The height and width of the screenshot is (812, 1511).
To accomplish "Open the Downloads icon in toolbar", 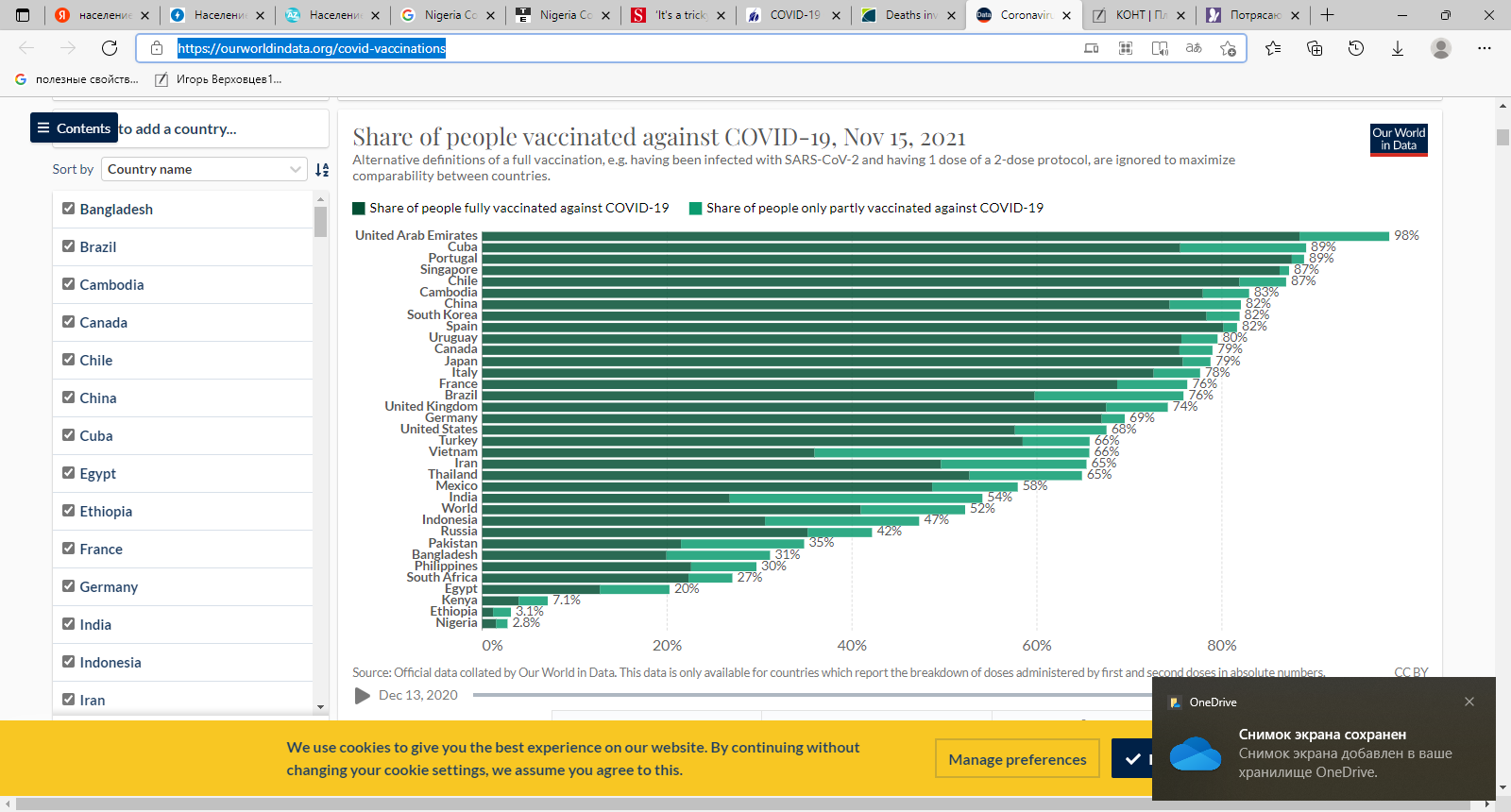I will tap(1398, 48).
